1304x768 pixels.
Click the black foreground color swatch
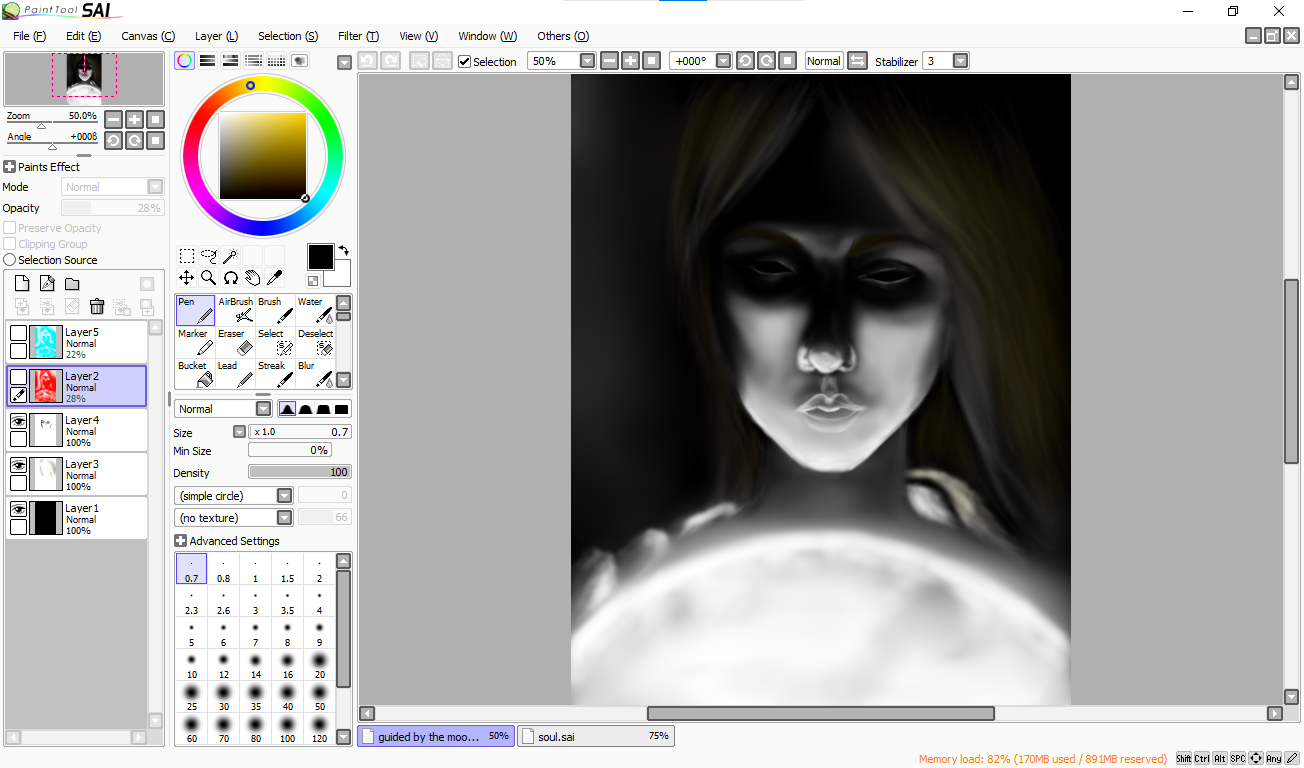[x=320, y=257]
